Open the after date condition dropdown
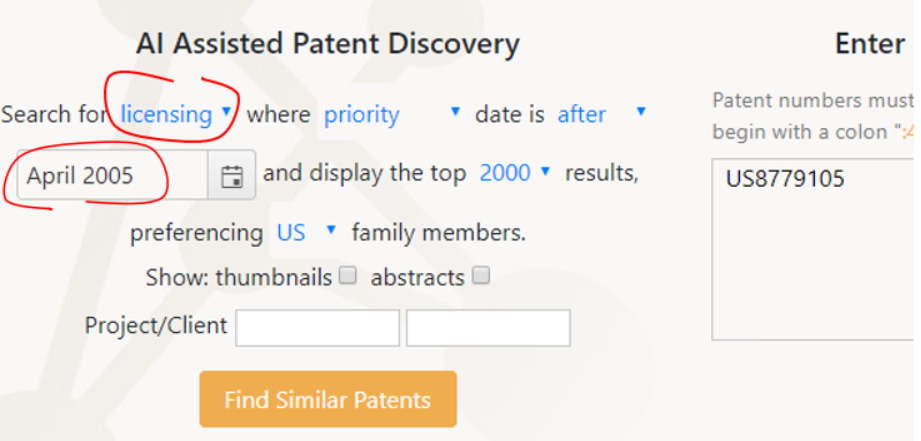 tap(601, 114)
